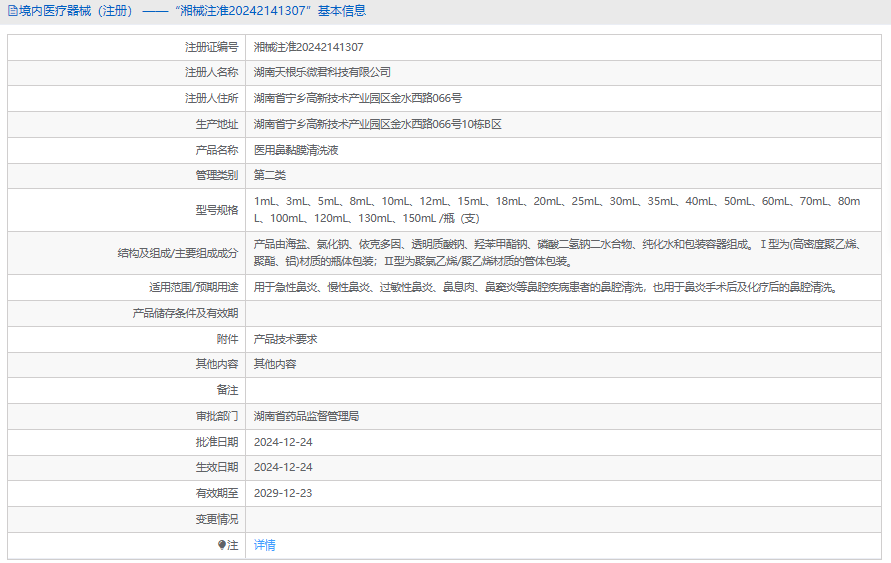Select registration number 湘械注准20242141307 in the table
This screenshot has width=891, height=563.
[309, 47]
